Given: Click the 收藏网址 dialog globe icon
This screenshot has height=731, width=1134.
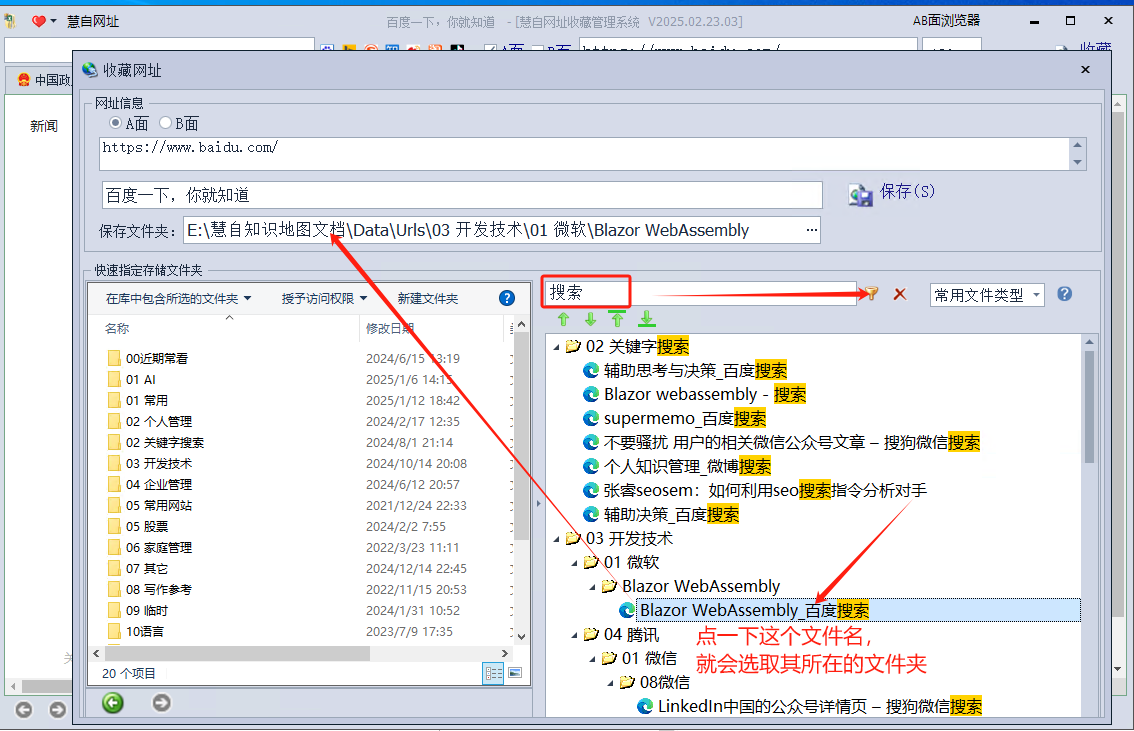Looking at the screenshot, I should click(x=90, y=69).
